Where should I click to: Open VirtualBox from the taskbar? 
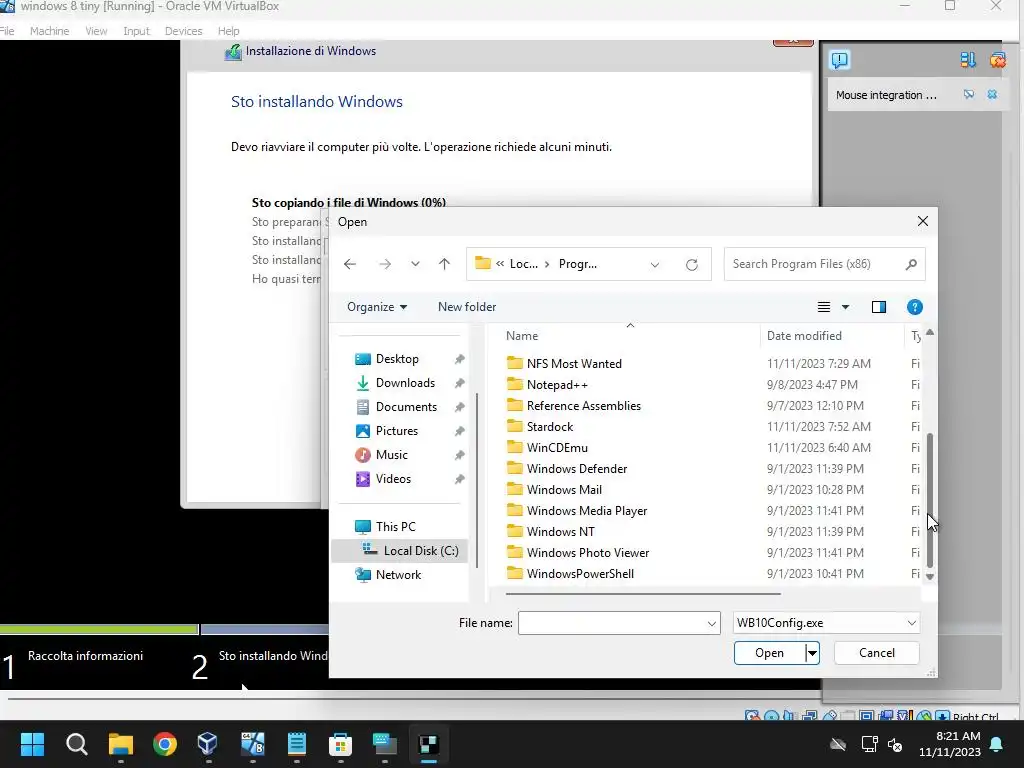pyautogui.click(x=207, y=744)
